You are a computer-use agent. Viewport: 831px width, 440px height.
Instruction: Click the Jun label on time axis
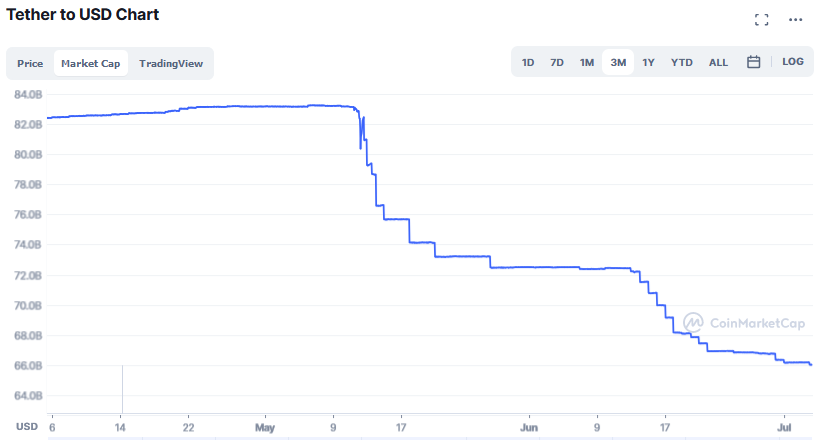click(x=529, y=427)
